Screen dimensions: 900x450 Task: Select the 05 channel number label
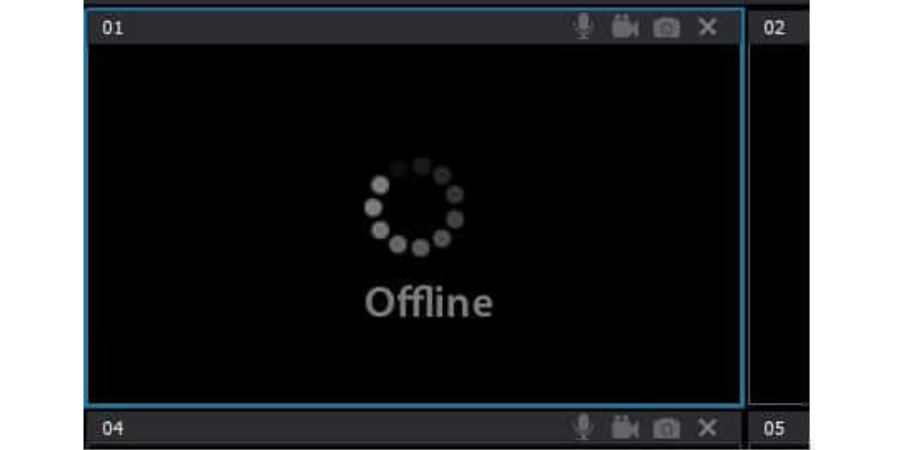pos(774,428)
